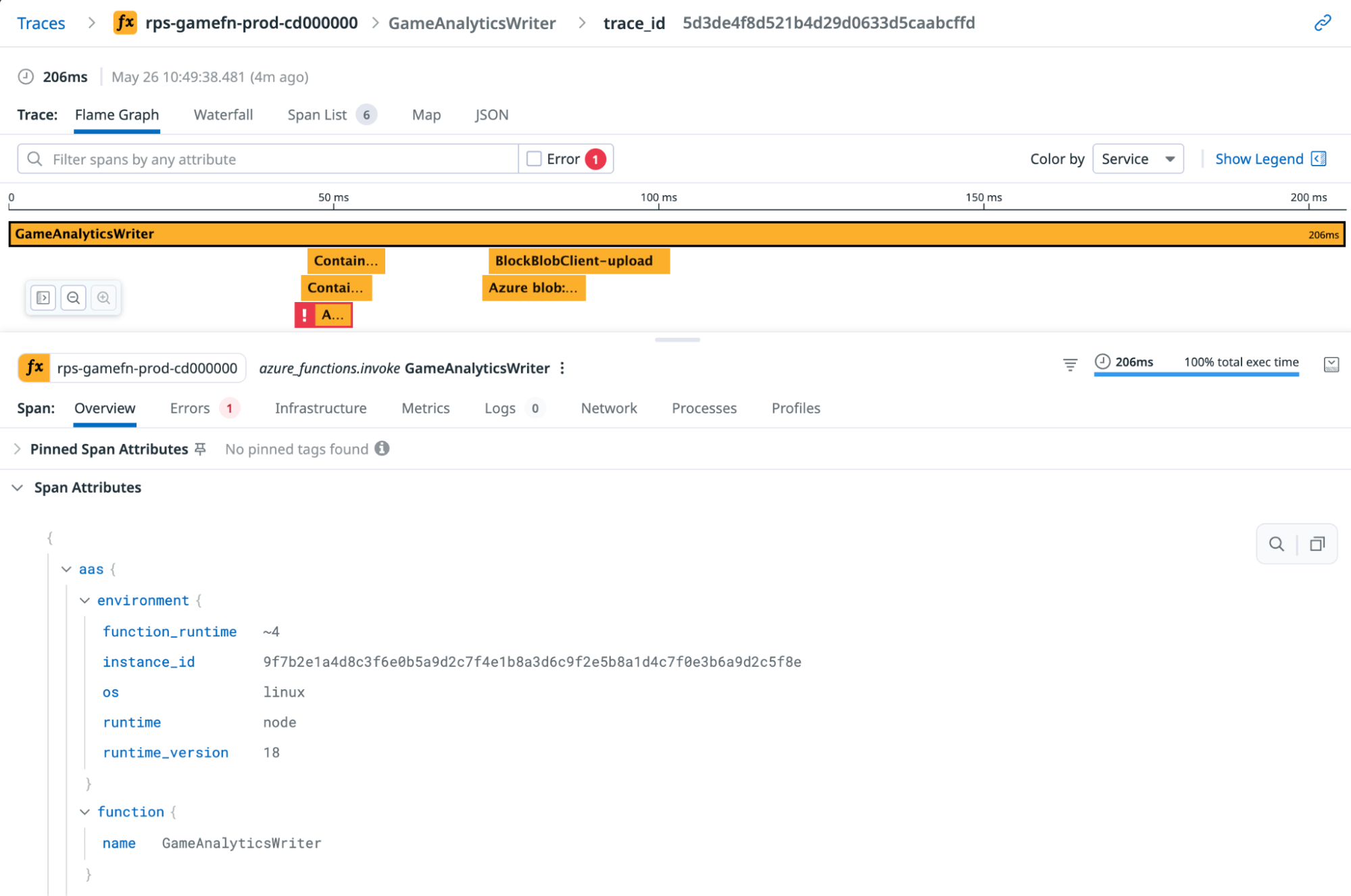The width and height of the screenshot is (1351, 896).
Task: Zoom in on the flame graph
Action: point(103,298)
